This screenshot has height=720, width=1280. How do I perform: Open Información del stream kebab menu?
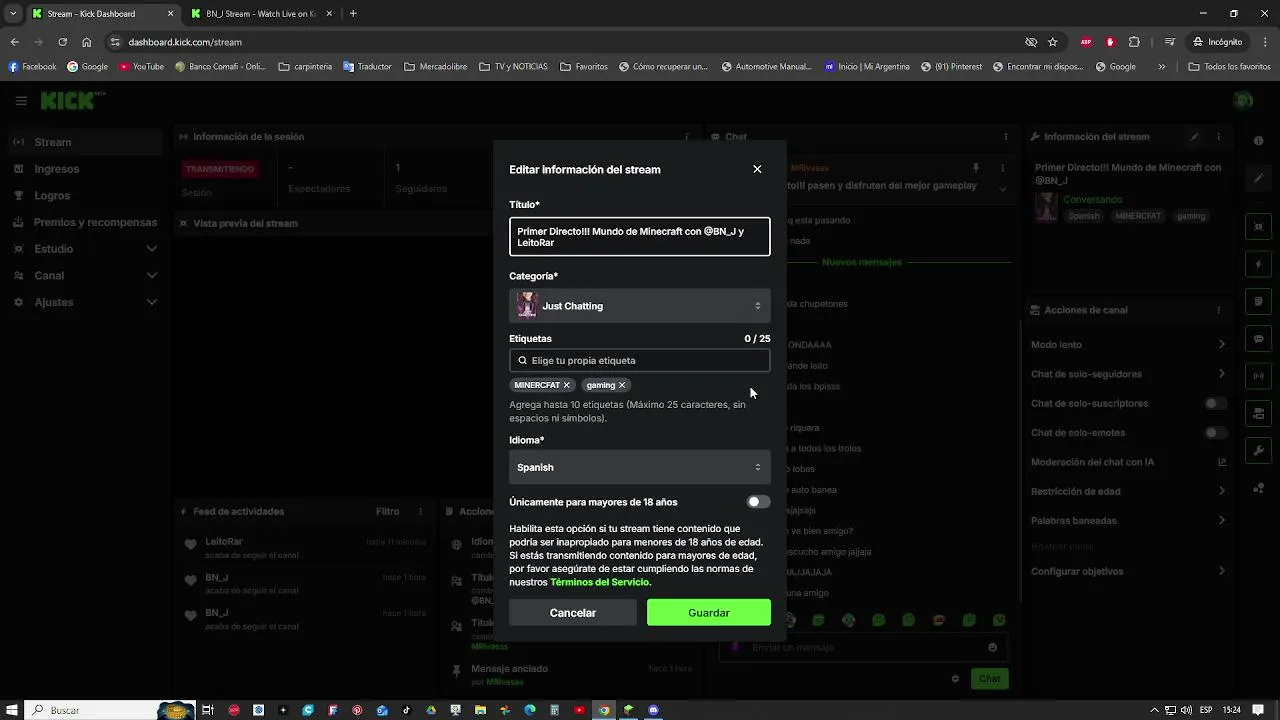tap(1218, 137)
